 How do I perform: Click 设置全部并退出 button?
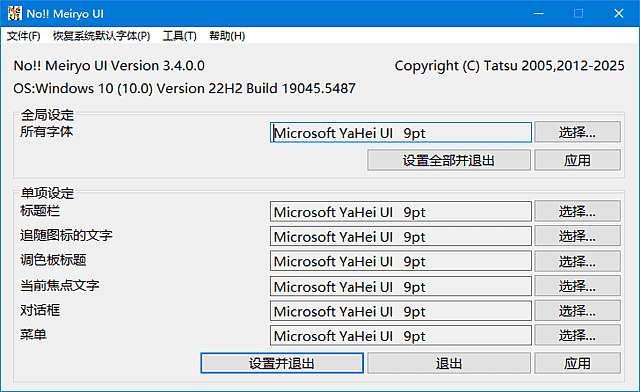[x=449, y=160]
